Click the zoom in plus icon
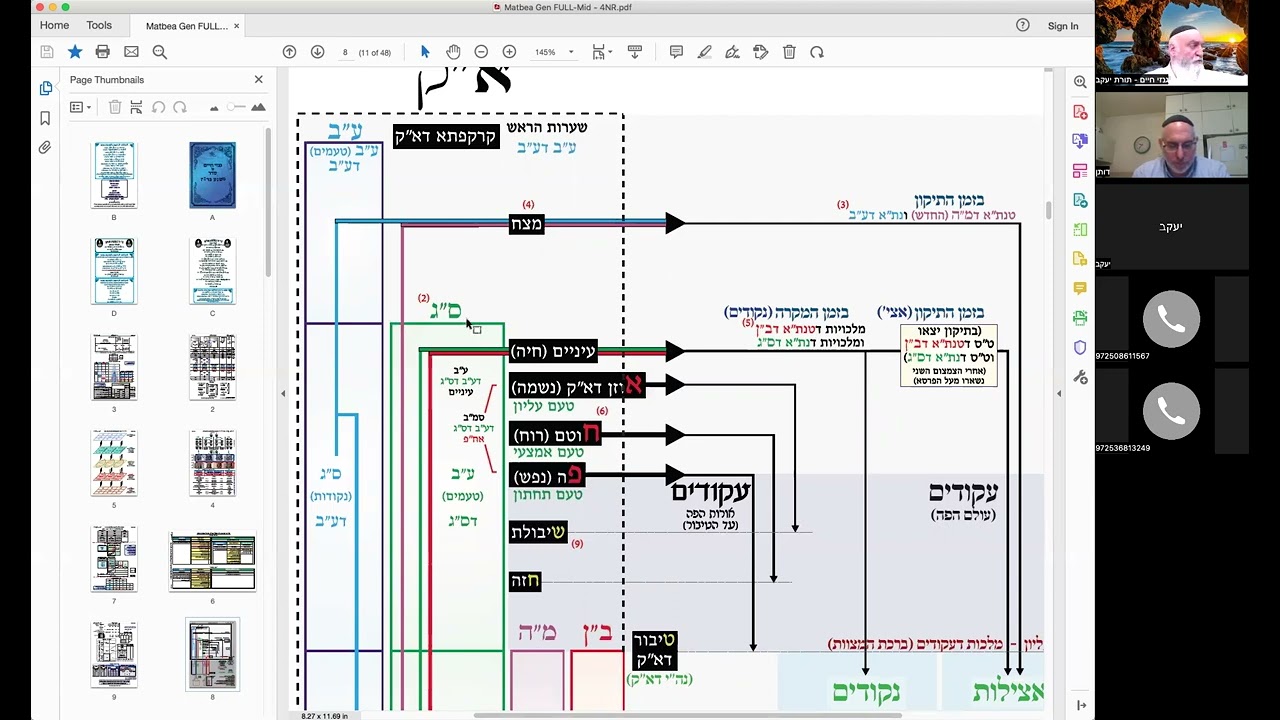Viewport: 1280px width, 720px height. (509, 52)
